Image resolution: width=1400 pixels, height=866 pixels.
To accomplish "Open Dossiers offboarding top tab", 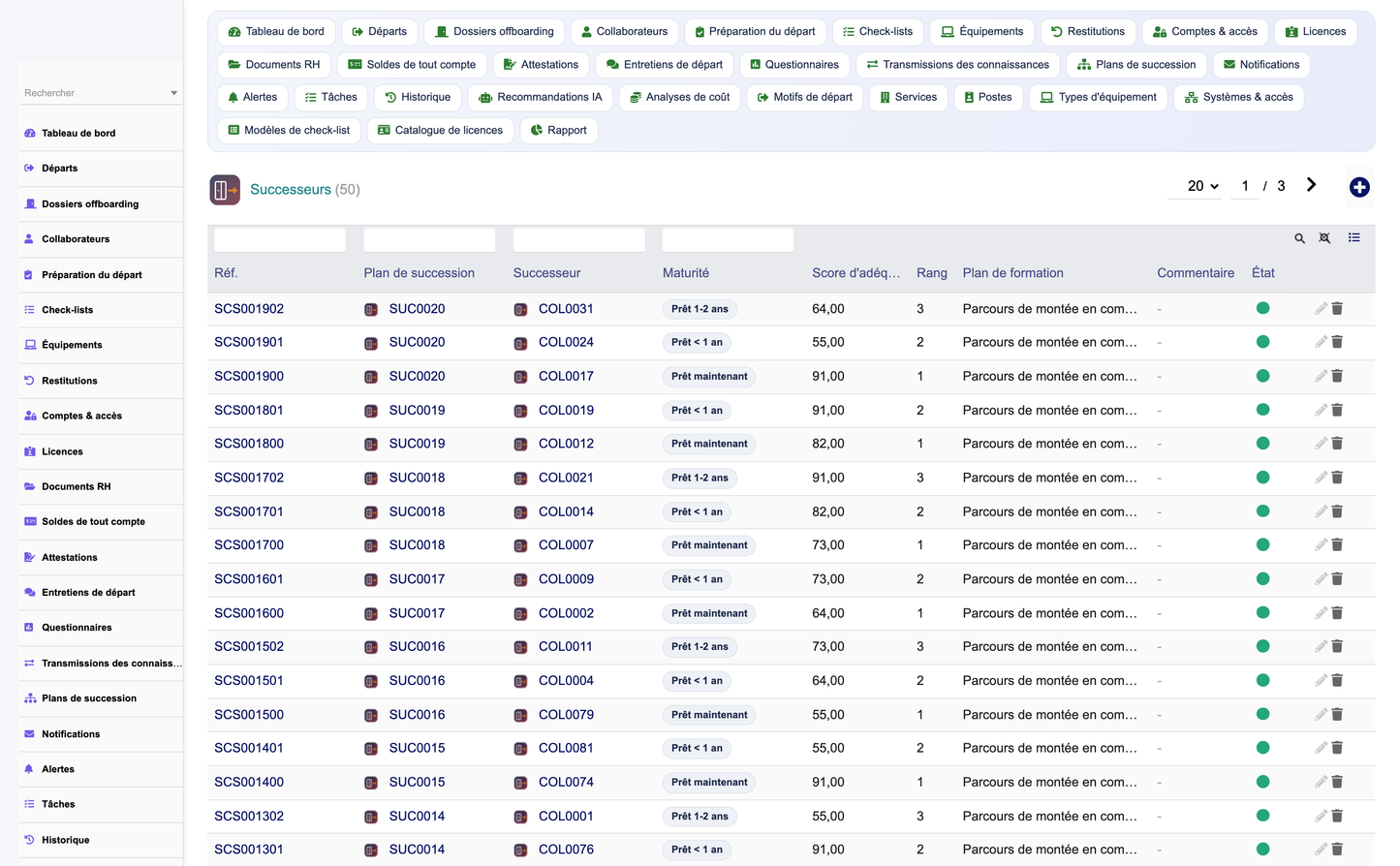I will [494, 32].
